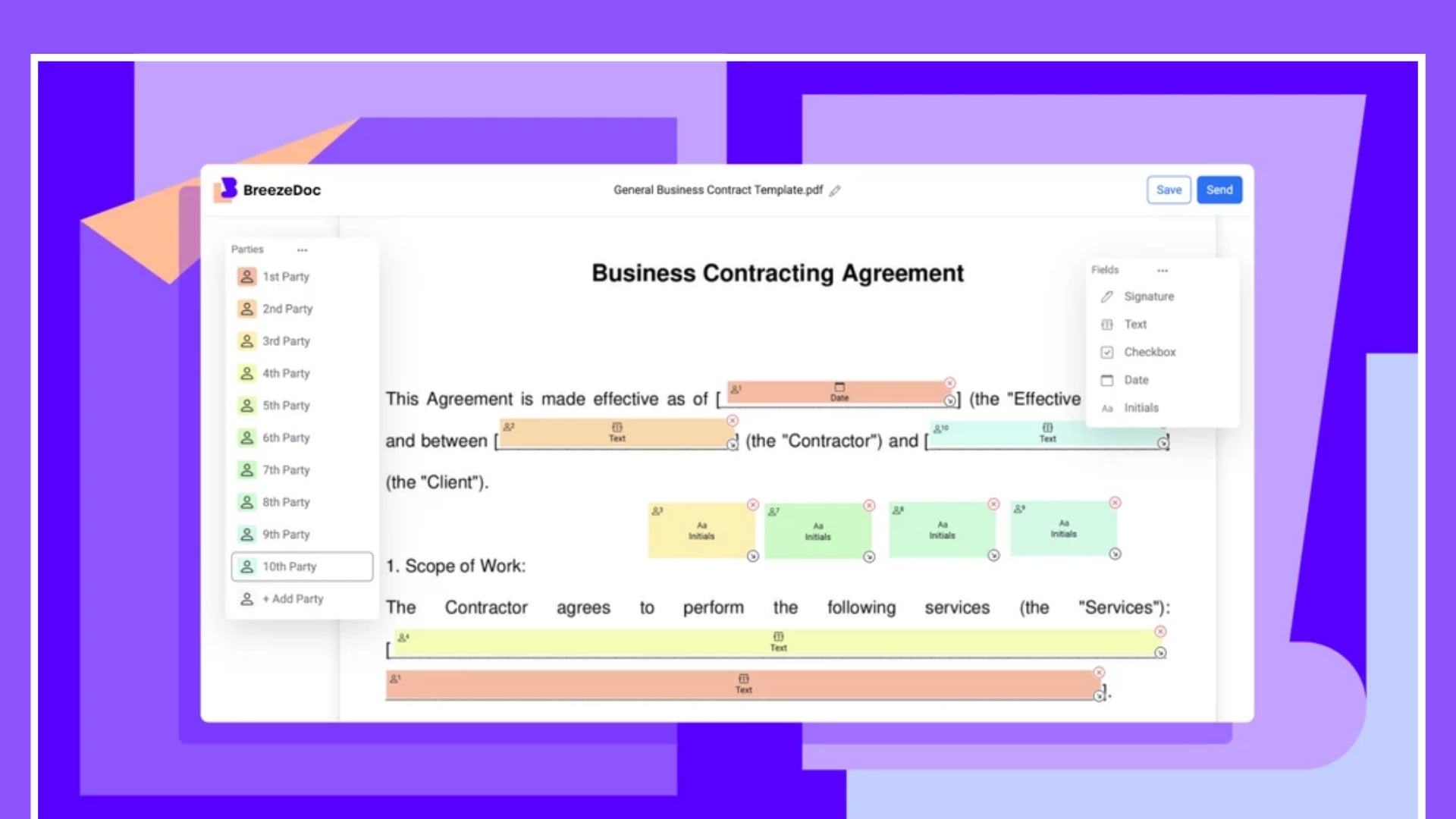Click the Send button
Viewport: 1456px width, 819px height.
point(1219,189)
